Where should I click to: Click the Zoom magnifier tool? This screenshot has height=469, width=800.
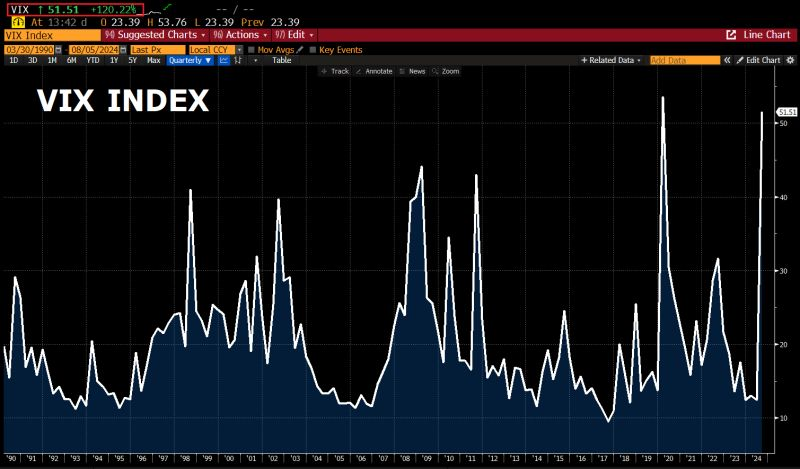coord(445,71)
